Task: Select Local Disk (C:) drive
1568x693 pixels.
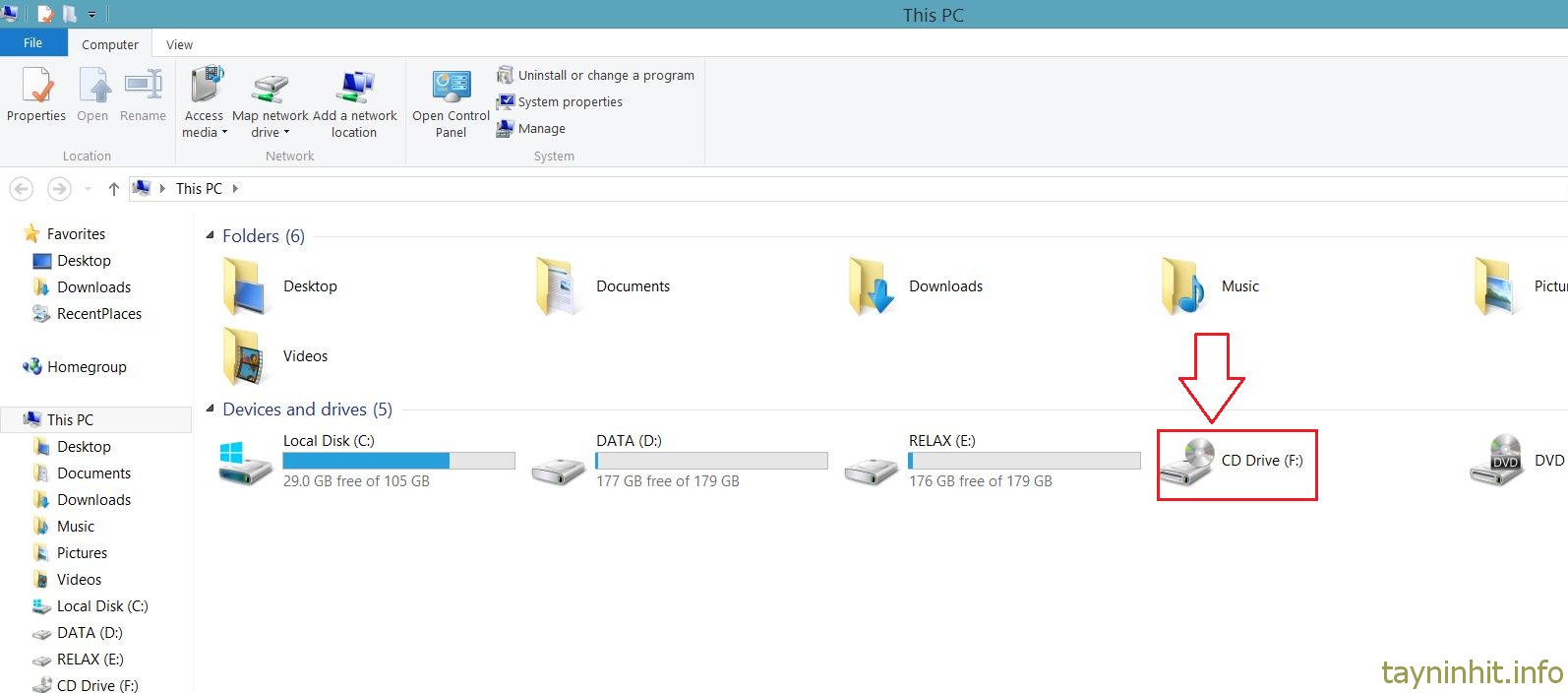Action: coord(246,461)
